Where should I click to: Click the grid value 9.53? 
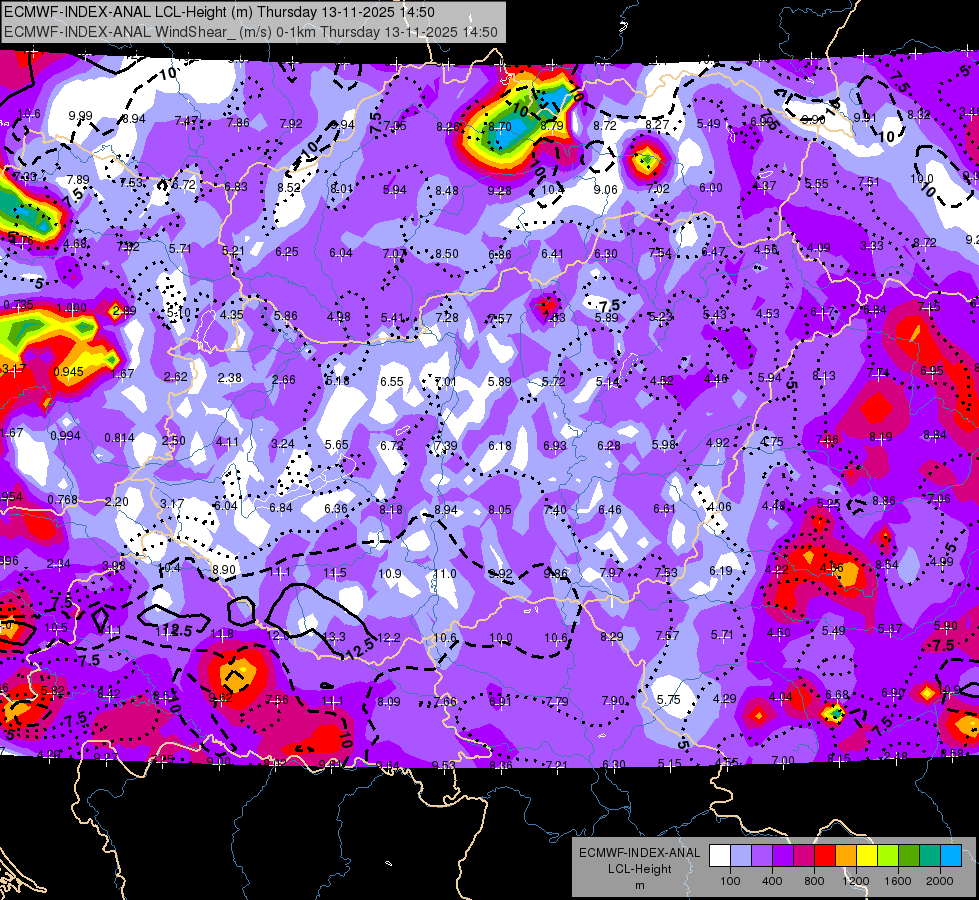443,764
